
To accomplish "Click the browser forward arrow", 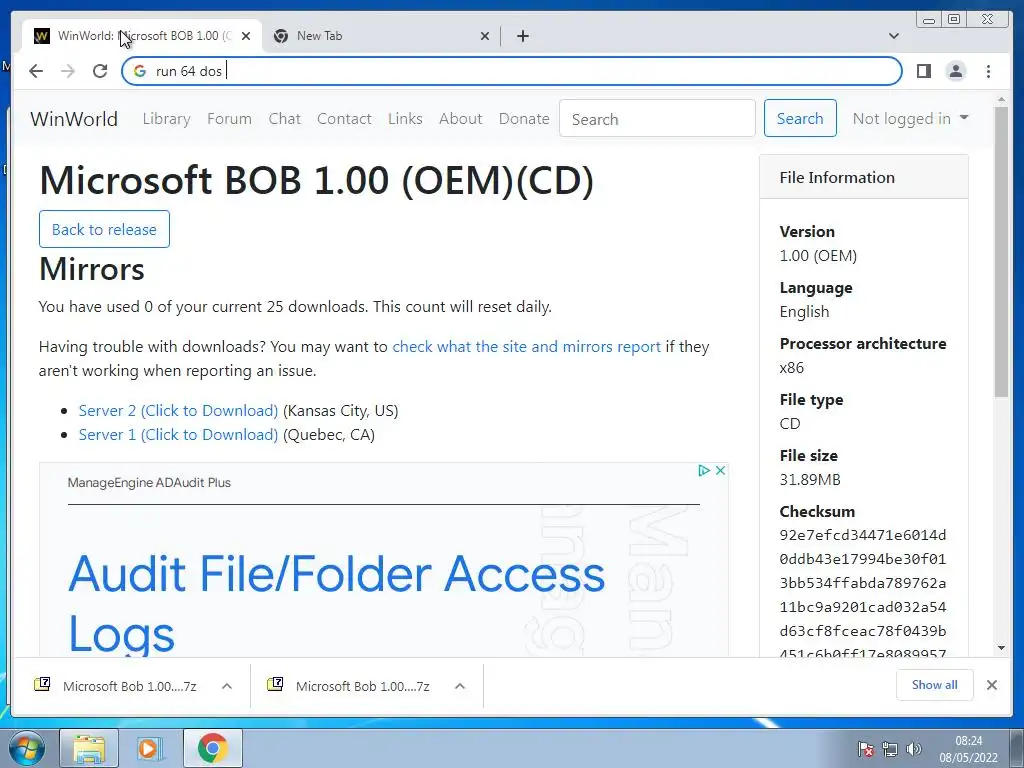I will [x=68, y=71].
